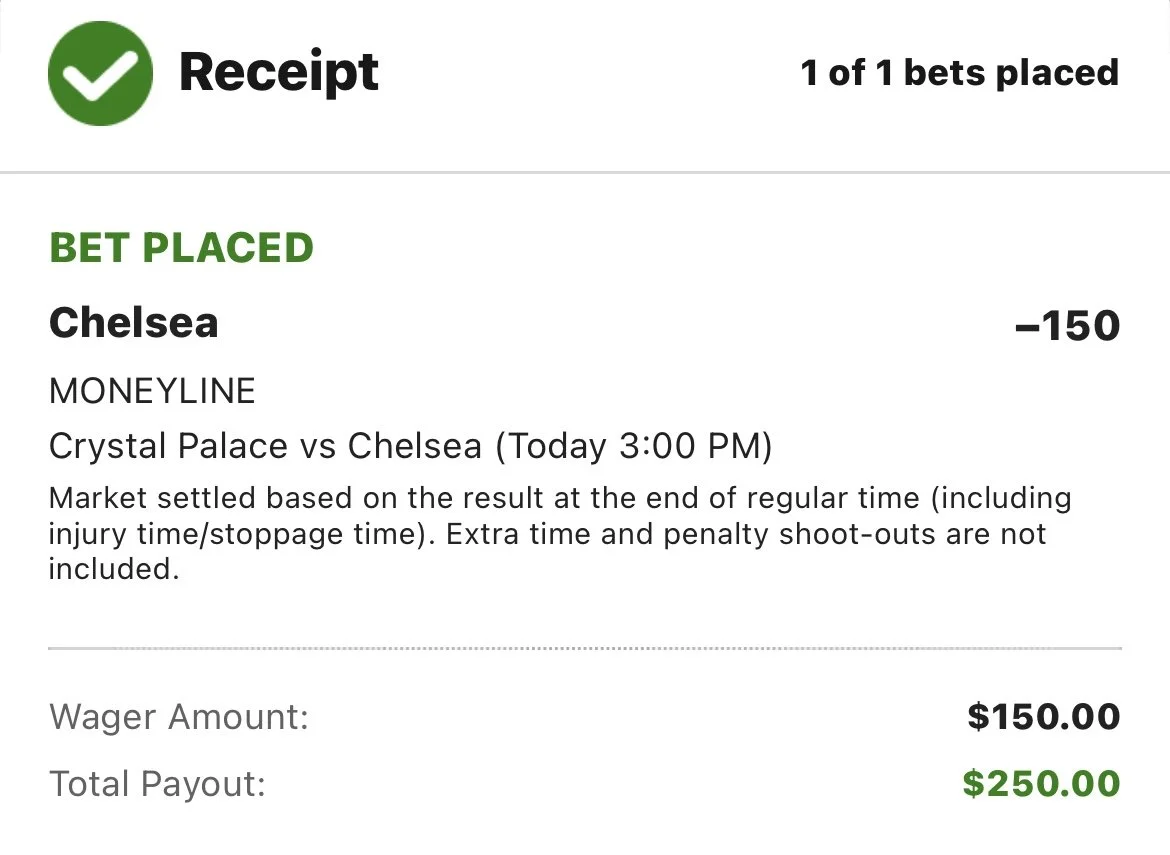The image size is (1170, 855).
Task: Click the "Total Payout:" label
Action: click(x=157, y=783)
